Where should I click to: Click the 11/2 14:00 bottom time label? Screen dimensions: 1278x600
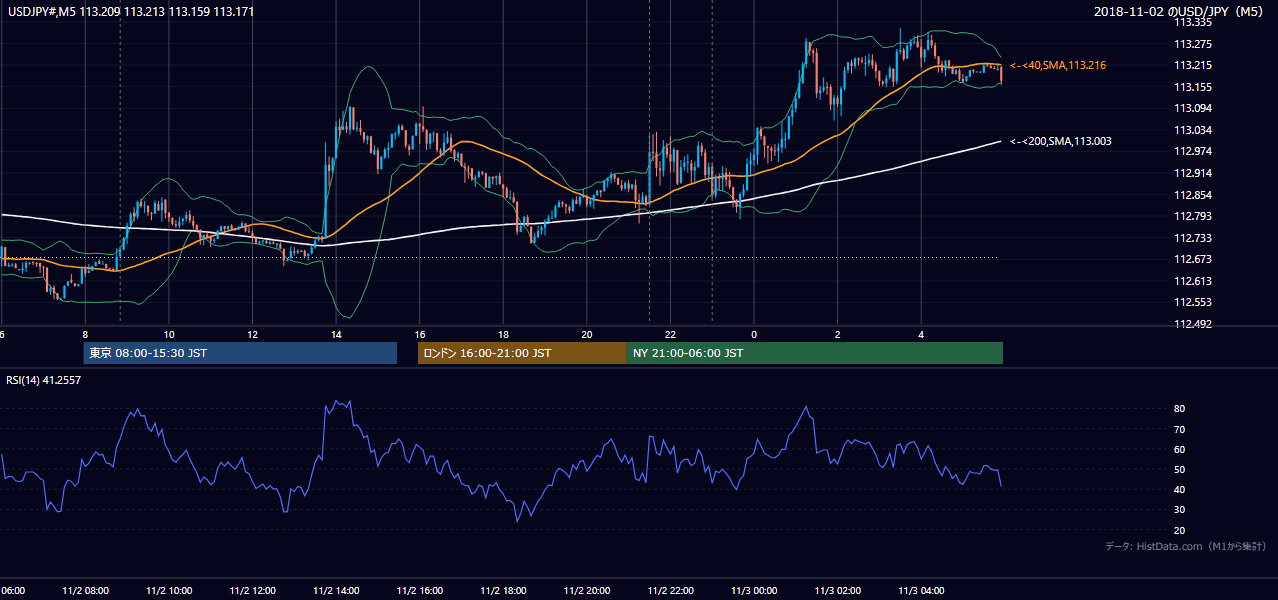click(x=336, y=590)
